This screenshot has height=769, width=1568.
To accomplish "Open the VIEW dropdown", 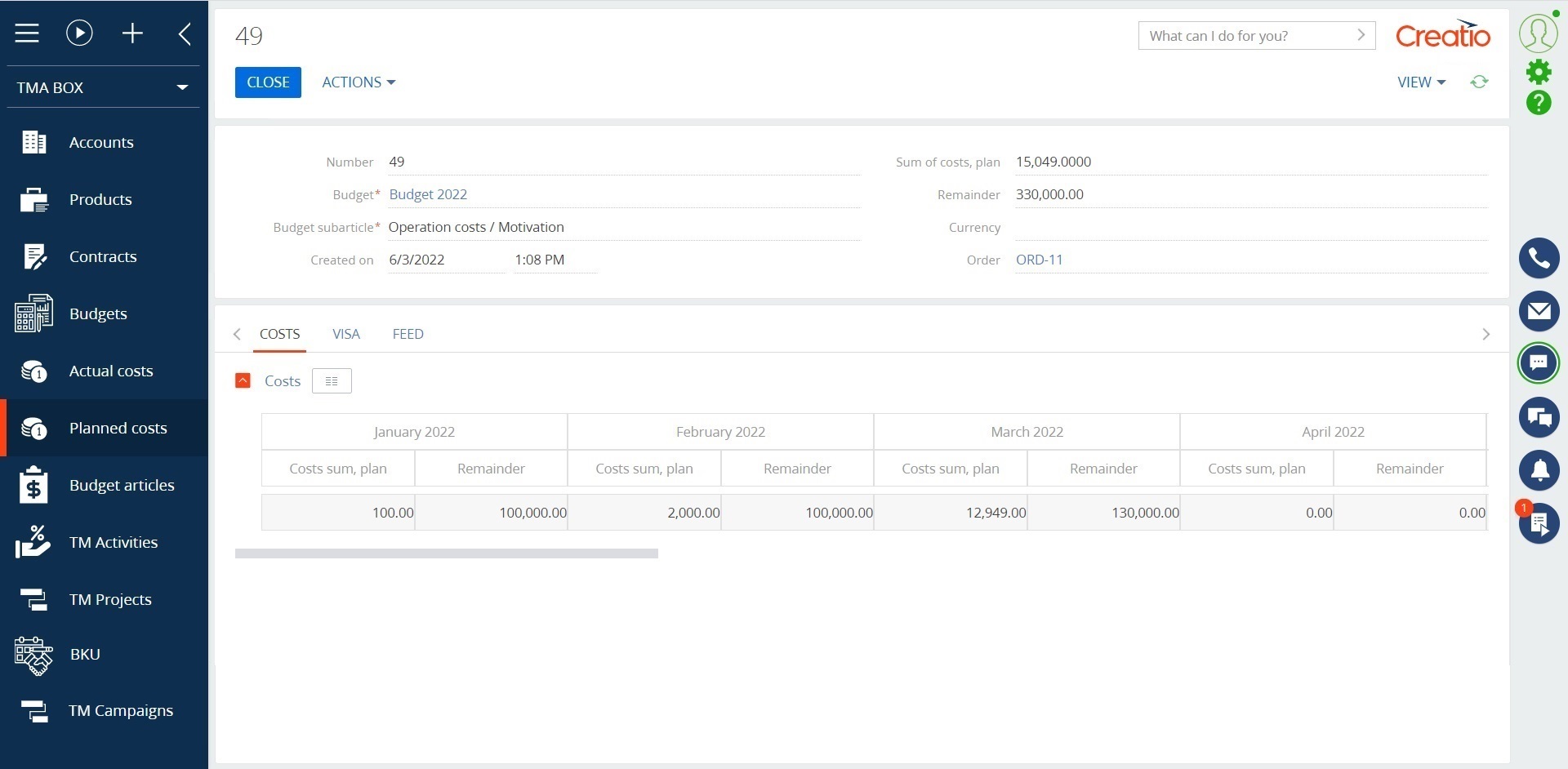I will 1420,82.
